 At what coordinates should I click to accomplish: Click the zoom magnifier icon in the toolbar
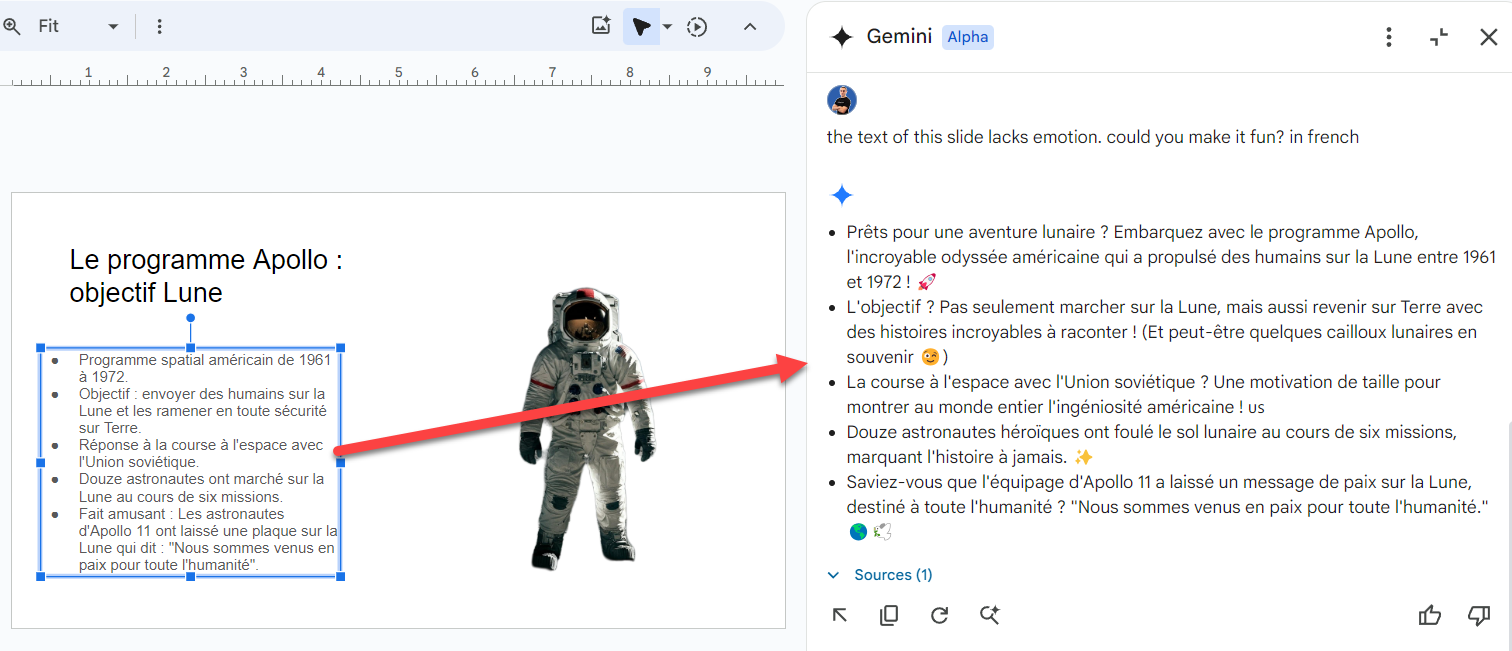[10, 27]
